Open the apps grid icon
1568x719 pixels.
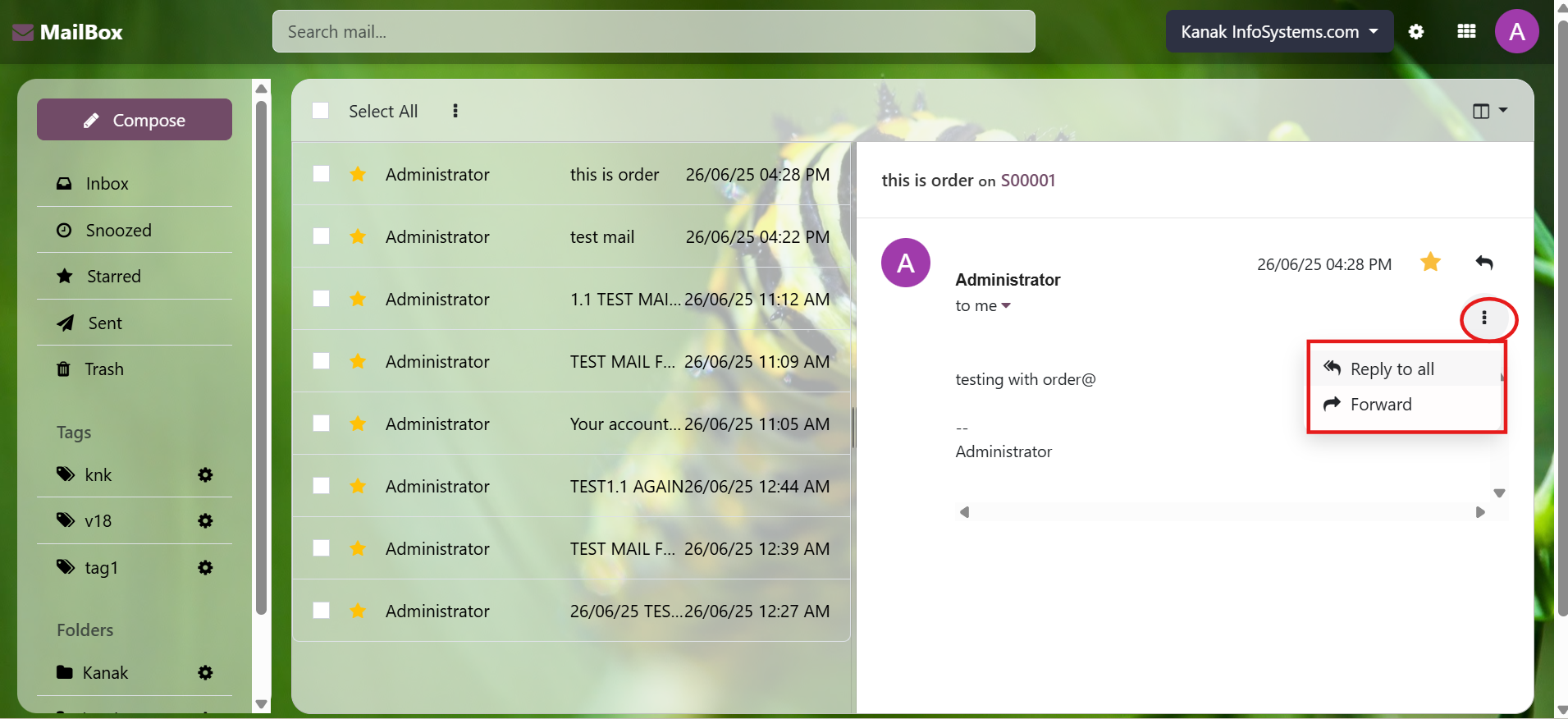click(x=1466, y=31)
